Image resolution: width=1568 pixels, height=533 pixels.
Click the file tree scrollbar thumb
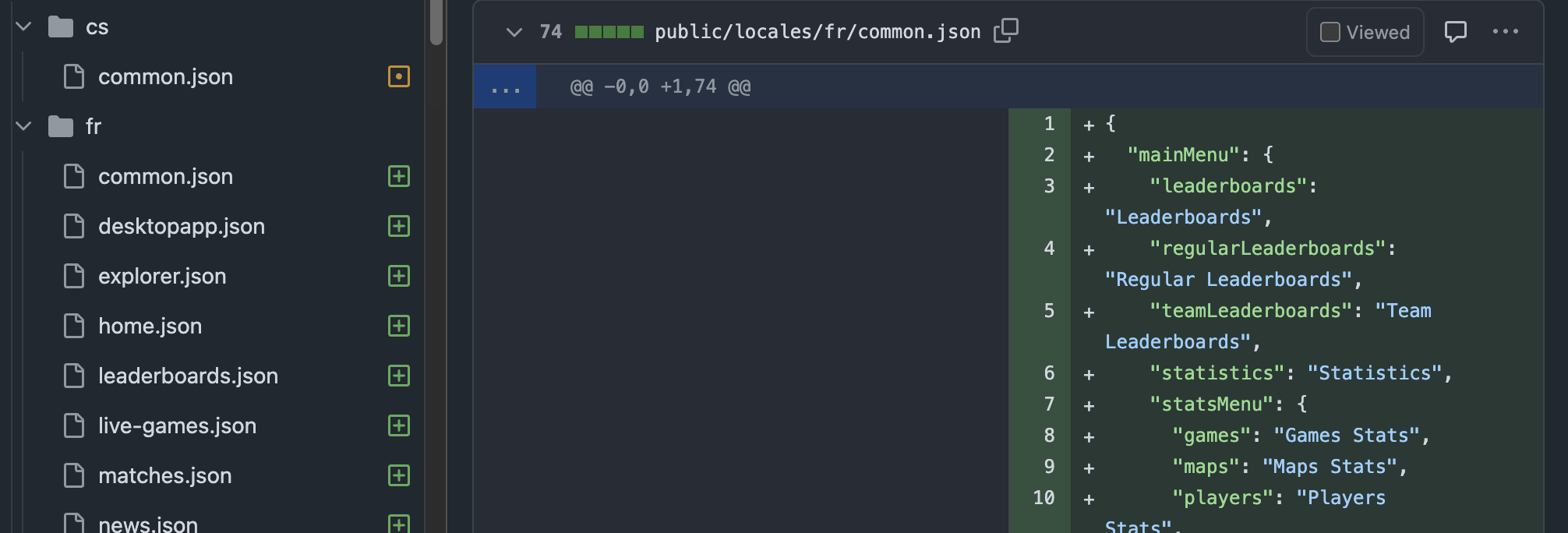coord(436,22)
